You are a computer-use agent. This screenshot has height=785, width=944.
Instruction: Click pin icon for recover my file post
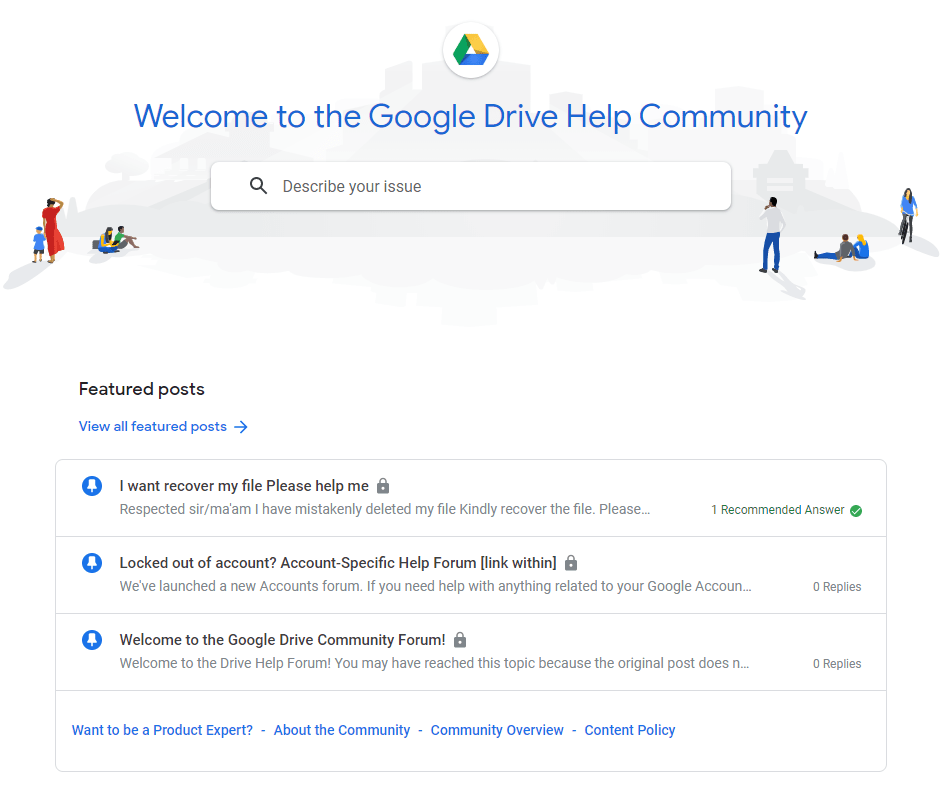(92, 486)
